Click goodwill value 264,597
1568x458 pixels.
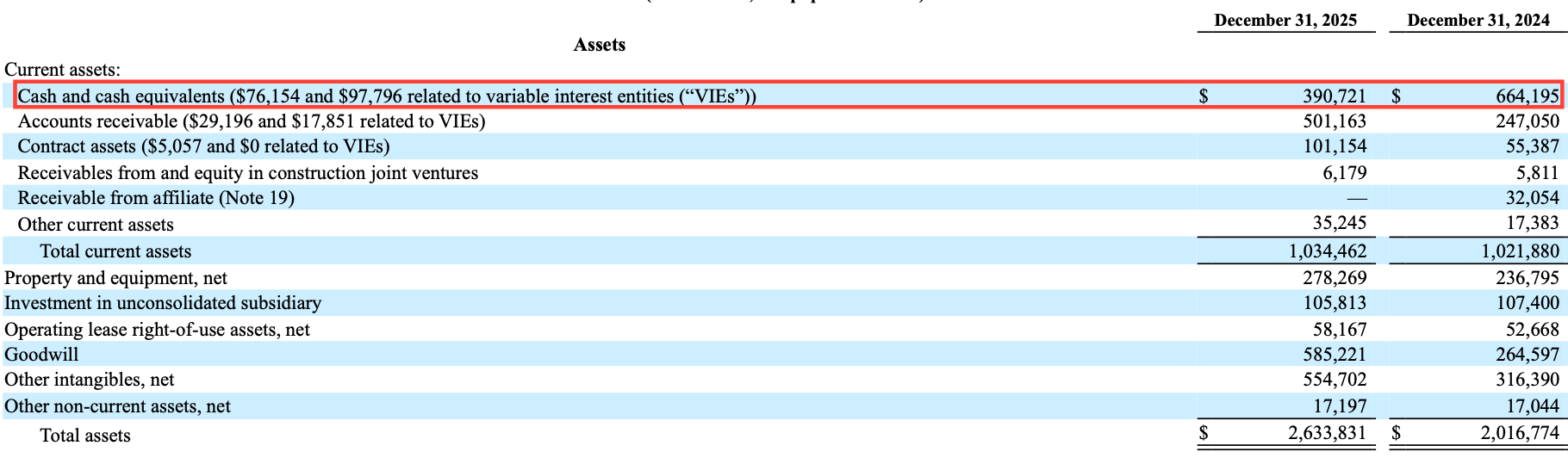click(1528, 355)
